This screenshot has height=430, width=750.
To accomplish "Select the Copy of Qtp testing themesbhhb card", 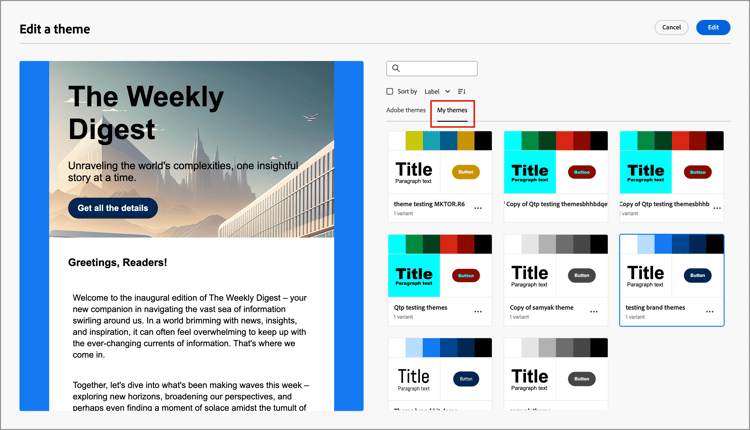I will pos(672,176).
